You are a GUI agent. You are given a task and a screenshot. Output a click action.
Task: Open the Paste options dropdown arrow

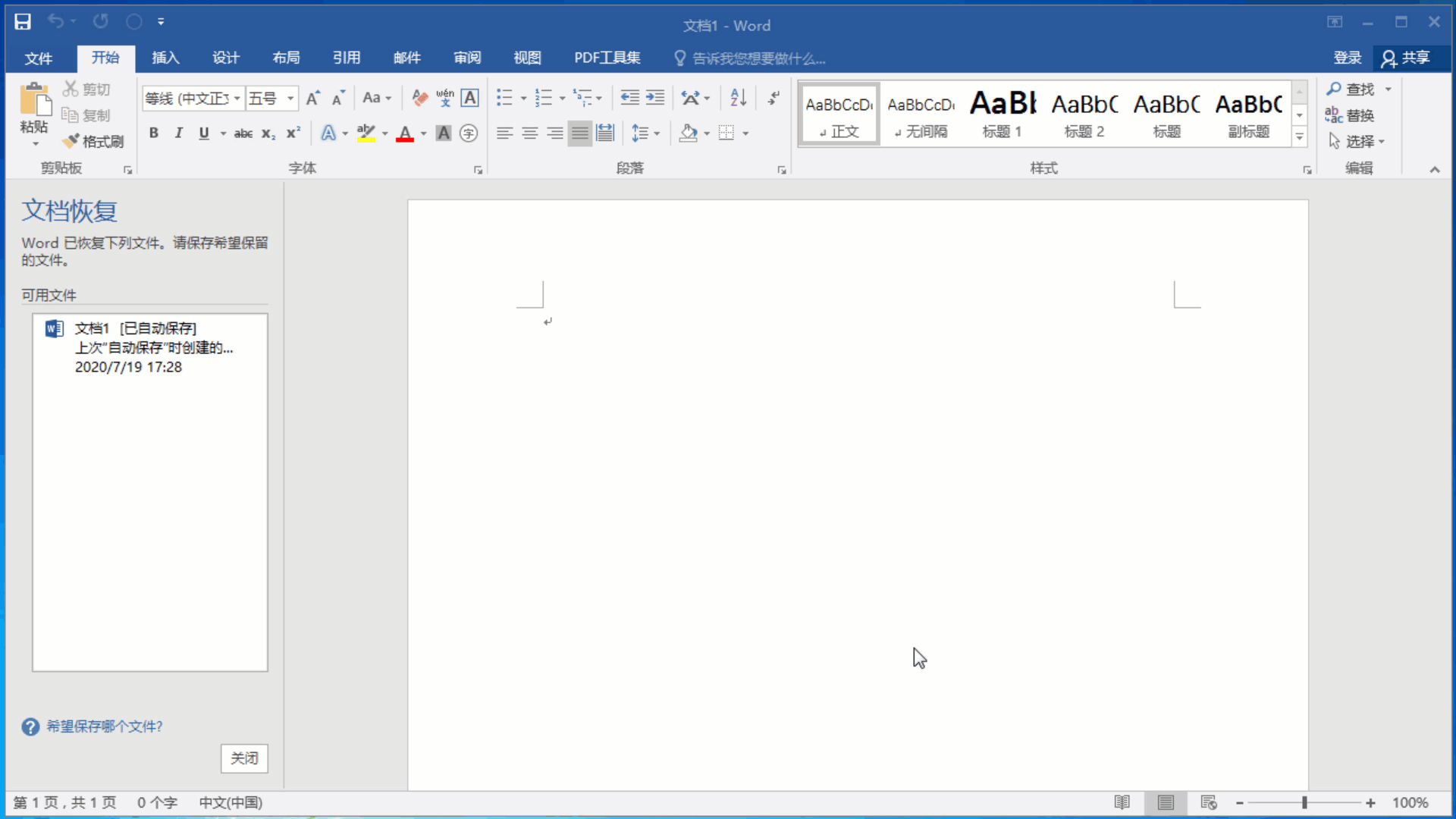35,143
